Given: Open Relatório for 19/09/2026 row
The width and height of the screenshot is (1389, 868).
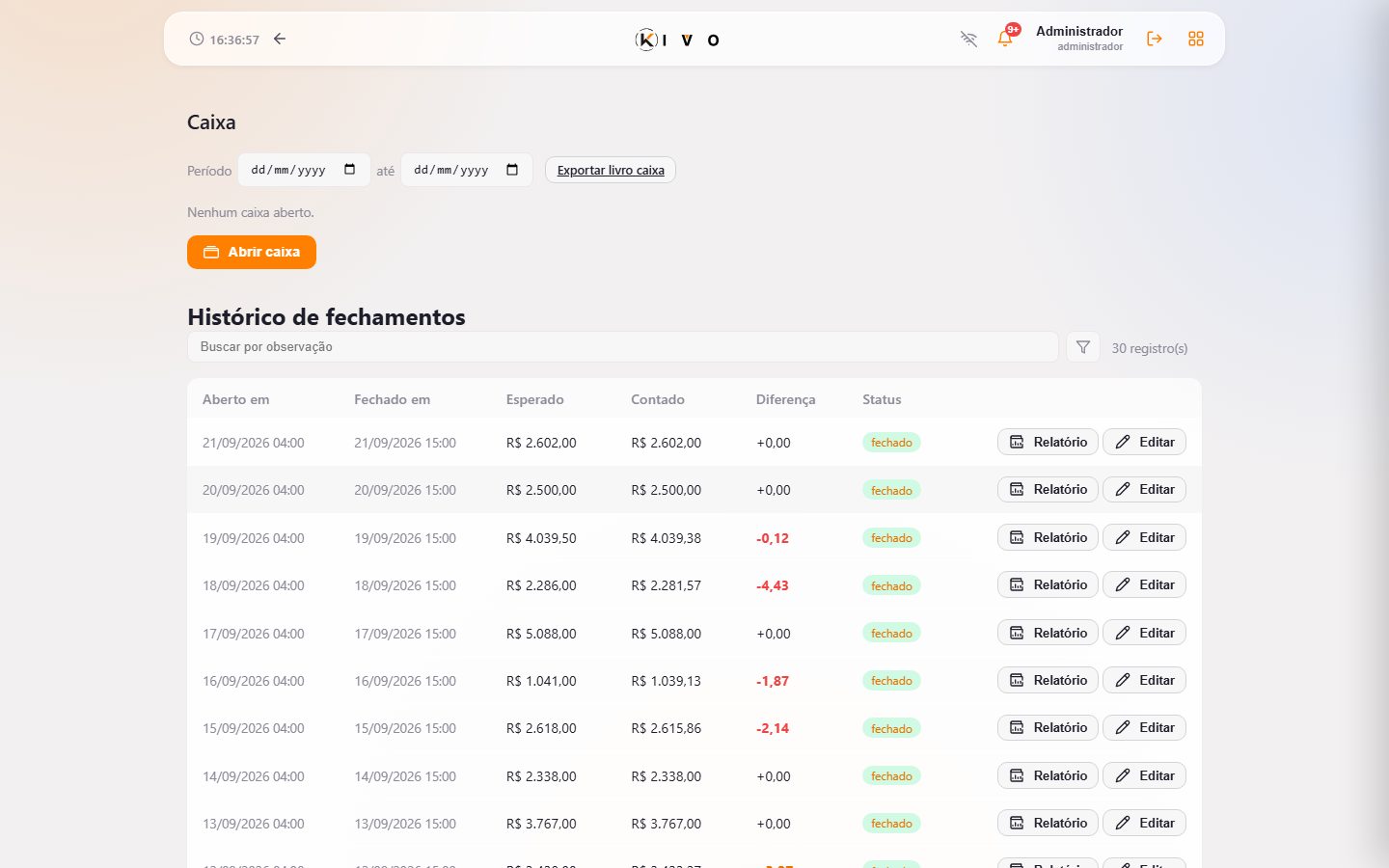Looking at the screenshot, I should 1048,537.
